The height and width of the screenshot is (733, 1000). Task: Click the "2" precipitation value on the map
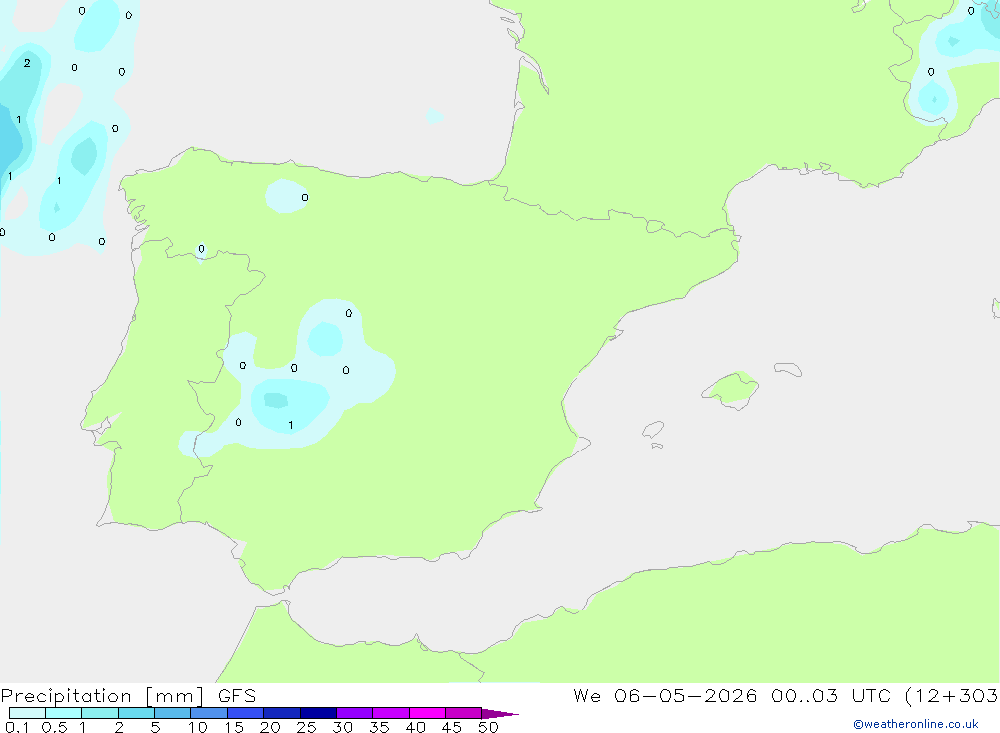point(27,63)
